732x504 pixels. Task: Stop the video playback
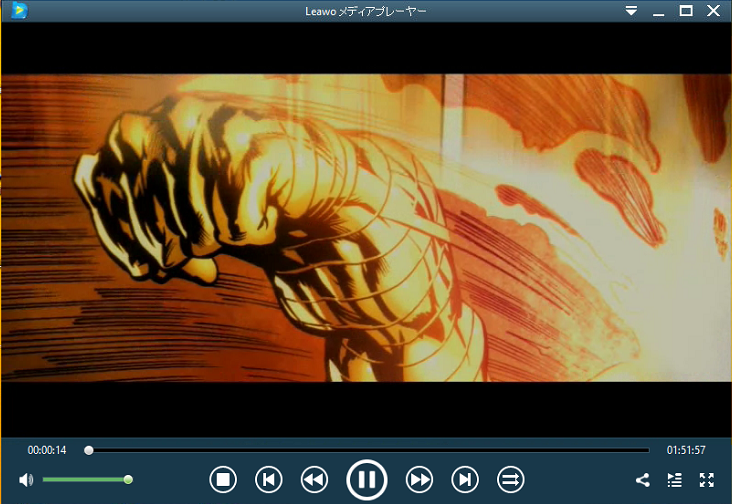[x=223, y=479]
